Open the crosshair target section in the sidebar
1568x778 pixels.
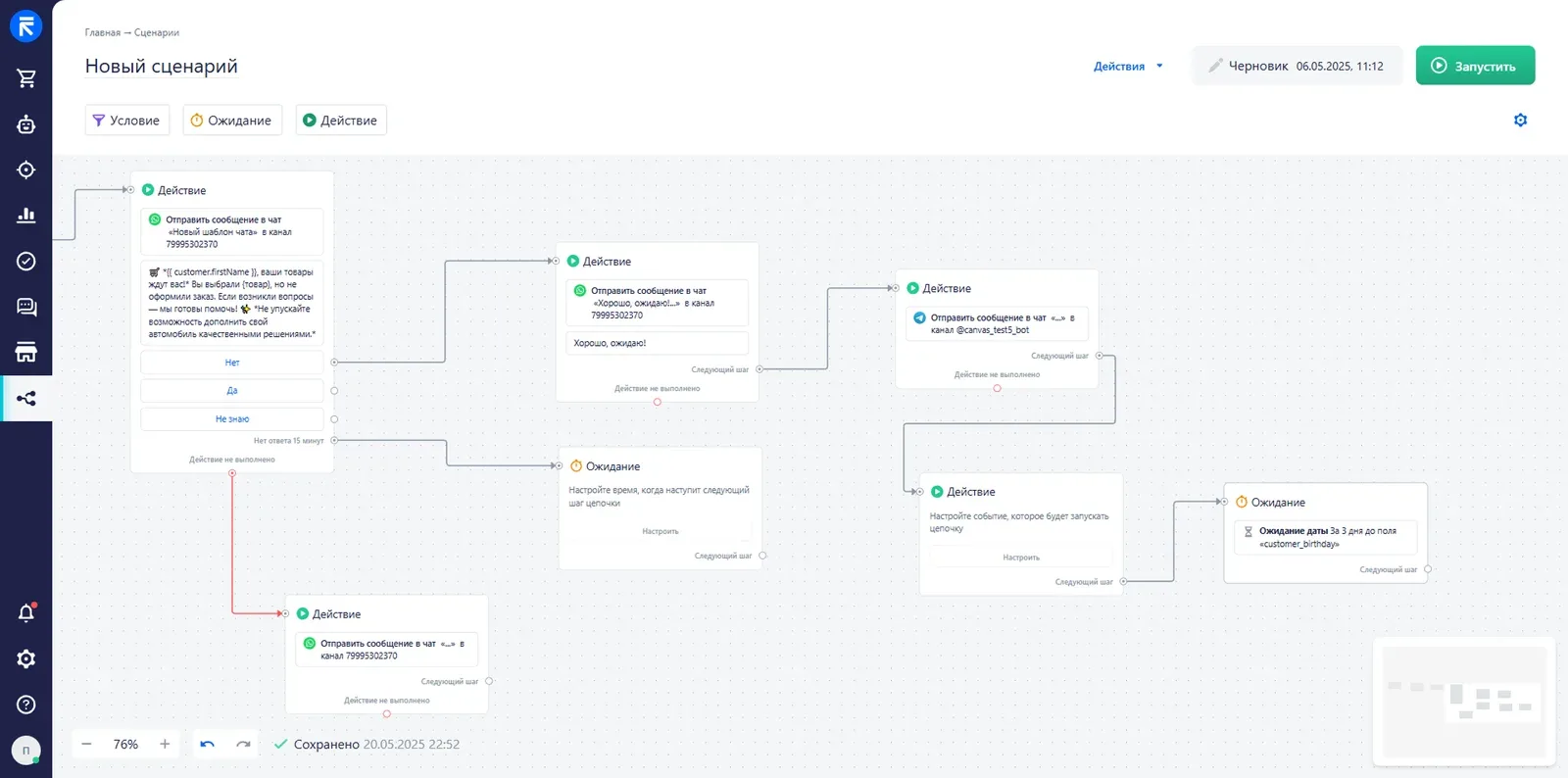click(26, 170)
